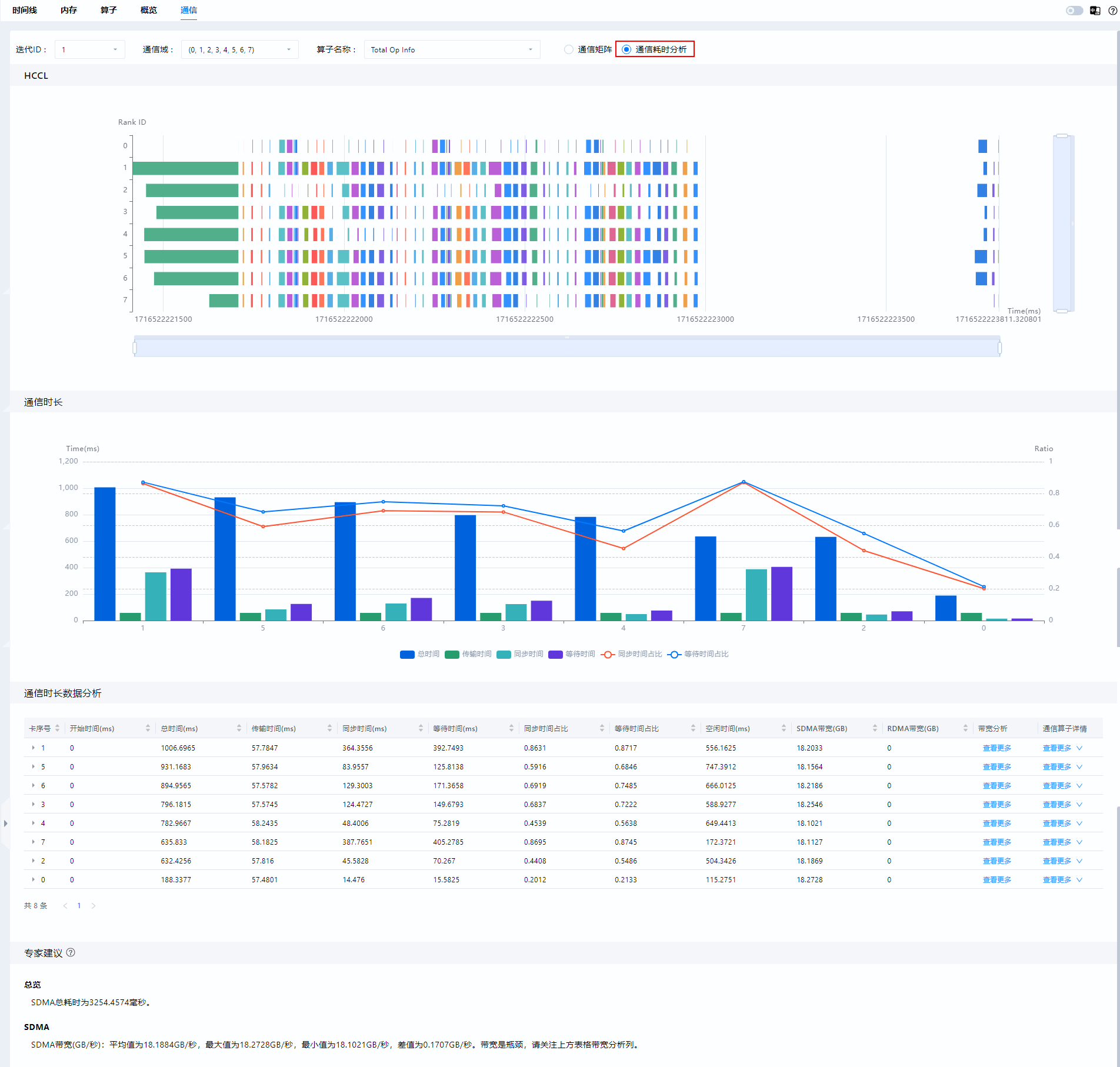Sort by 卡序号 column

(57, 728)
